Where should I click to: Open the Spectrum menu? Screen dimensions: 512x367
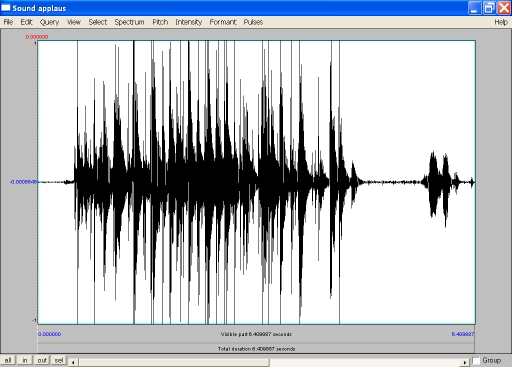pos(129,22)
